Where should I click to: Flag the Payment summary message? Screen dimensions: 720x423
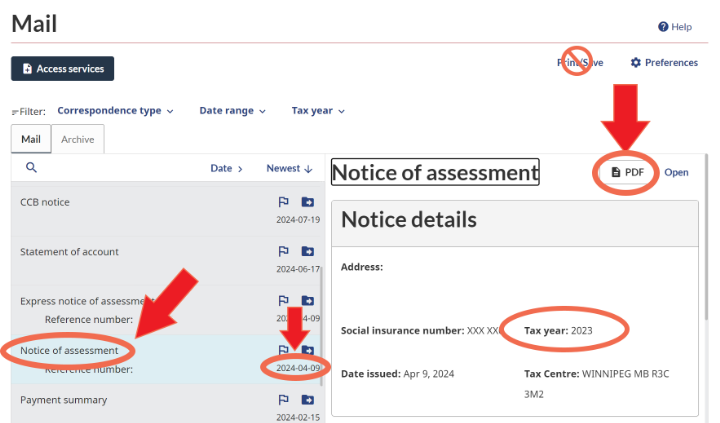pyautogui.click(x=284, y=400)
